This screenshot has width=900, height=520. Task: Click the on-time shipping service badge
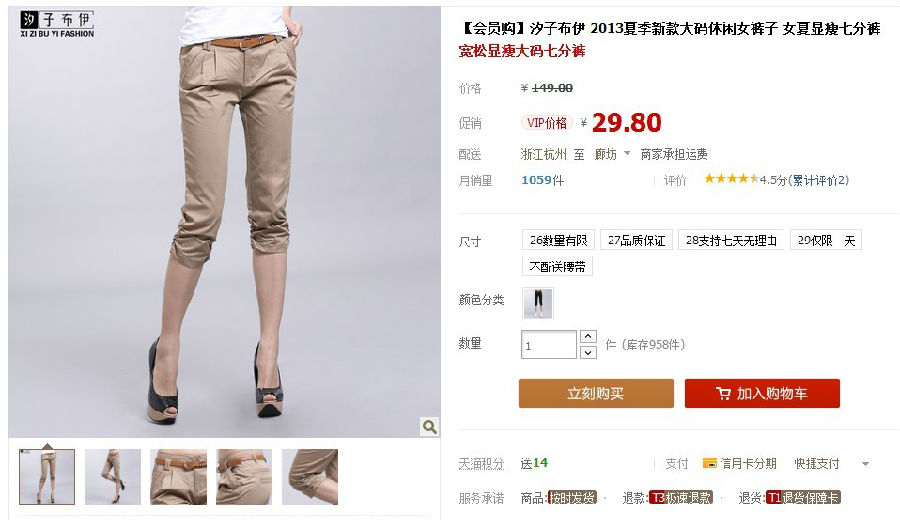click(572, 498)
